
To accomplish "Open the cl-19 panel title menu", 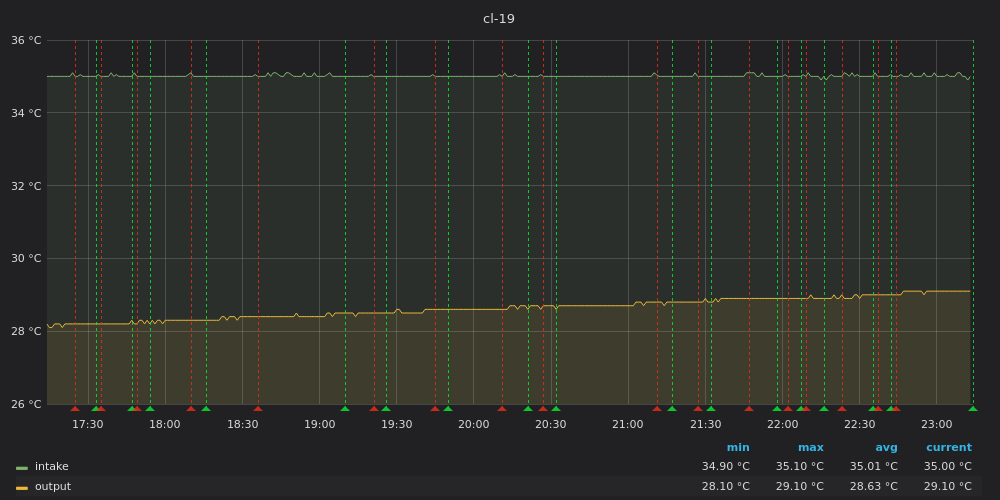I will coord(499,19).
